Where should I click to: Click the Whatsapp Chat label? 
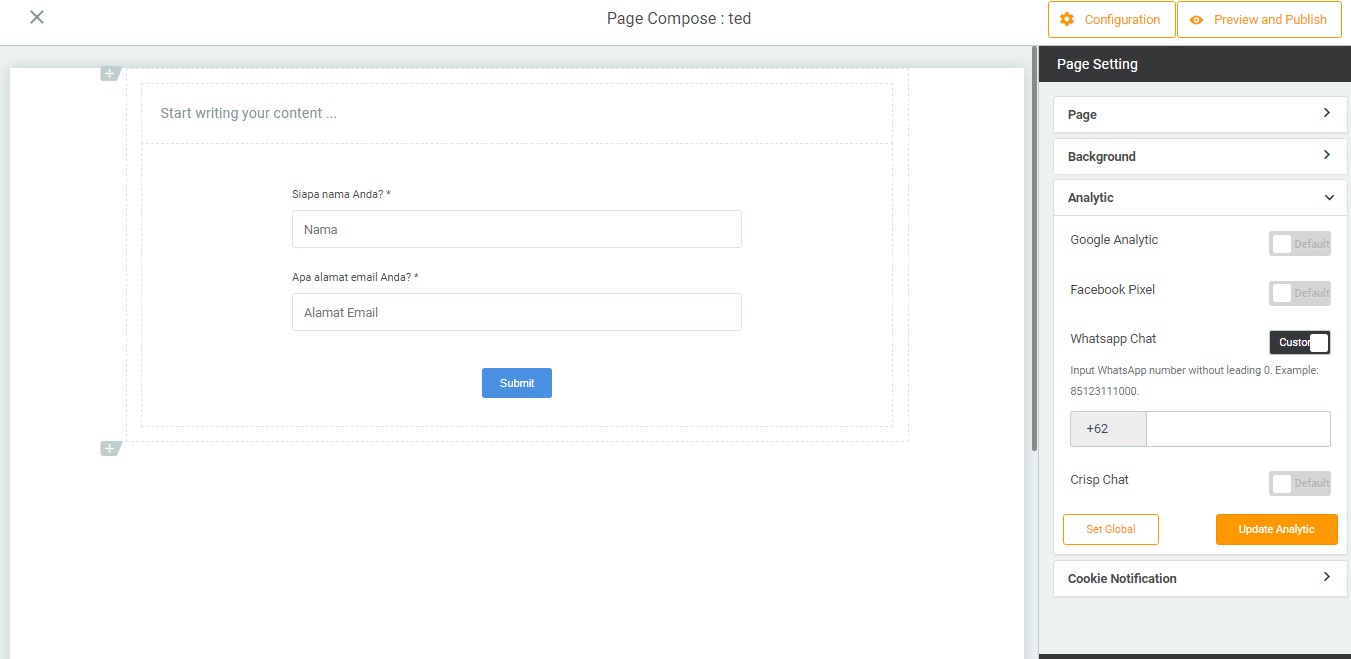click(x=1113, y=339)
